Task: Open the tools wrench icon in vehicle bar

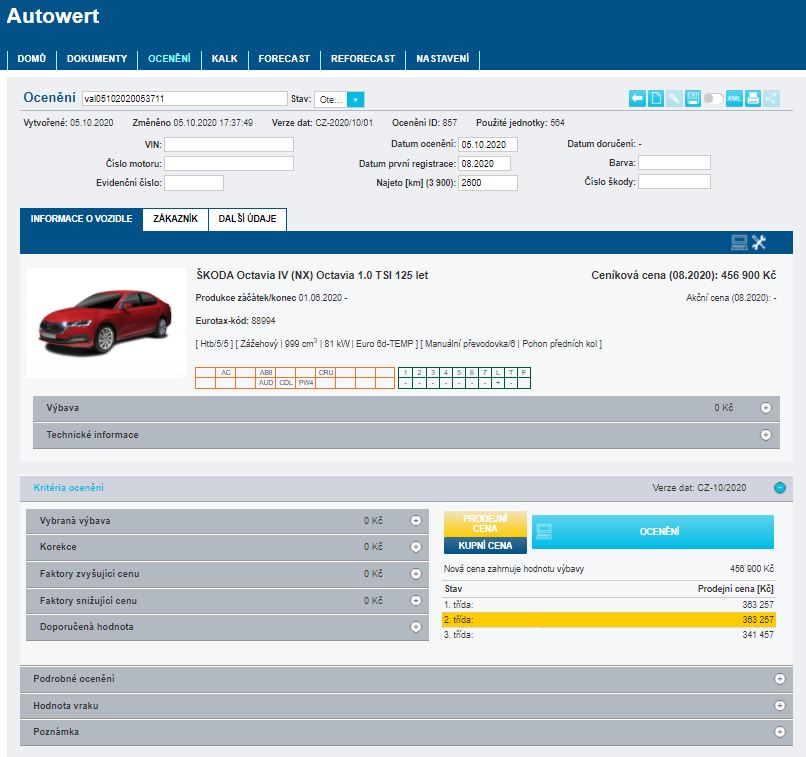Action: [759, 243]
